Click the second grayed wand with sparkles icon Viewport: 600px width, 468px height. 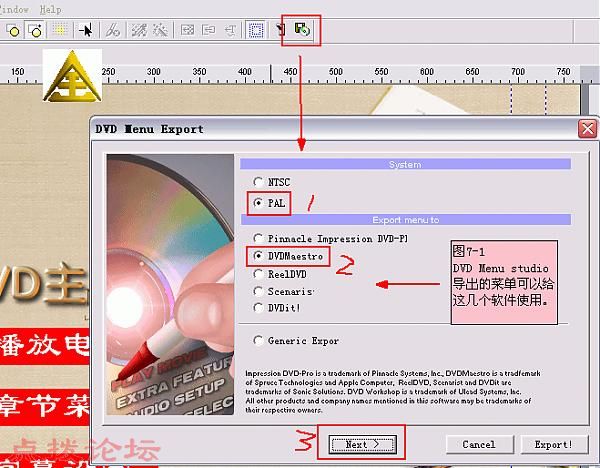pyautogui.click(x=160, y=30)
